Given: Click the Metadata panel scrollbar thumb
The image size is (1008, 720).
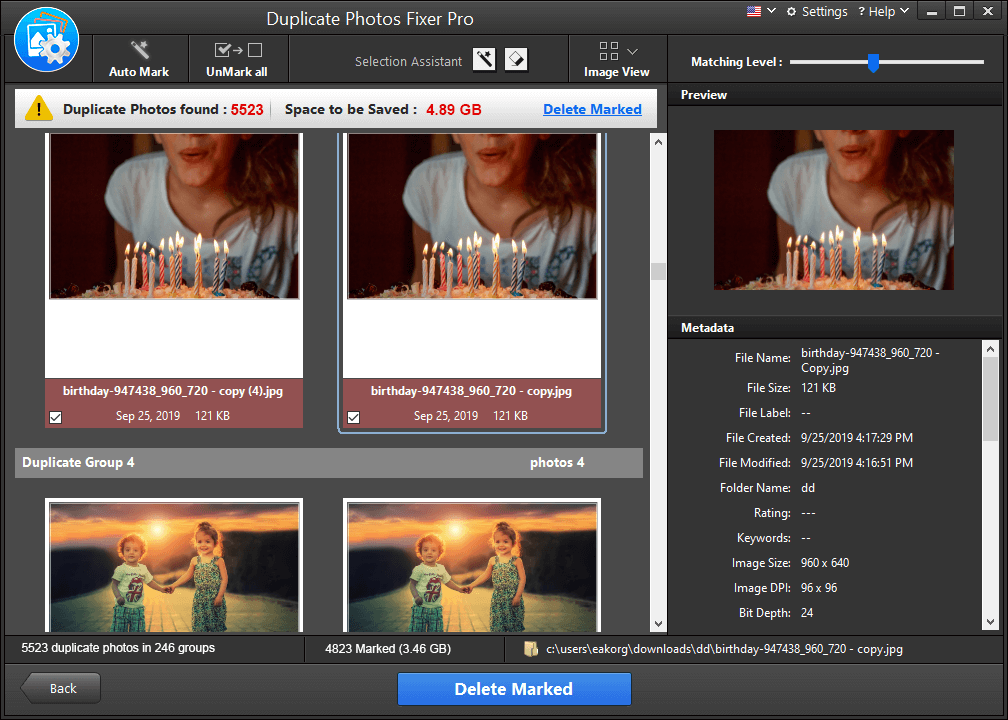Looking at the screenshot, I should coord(991,399).
